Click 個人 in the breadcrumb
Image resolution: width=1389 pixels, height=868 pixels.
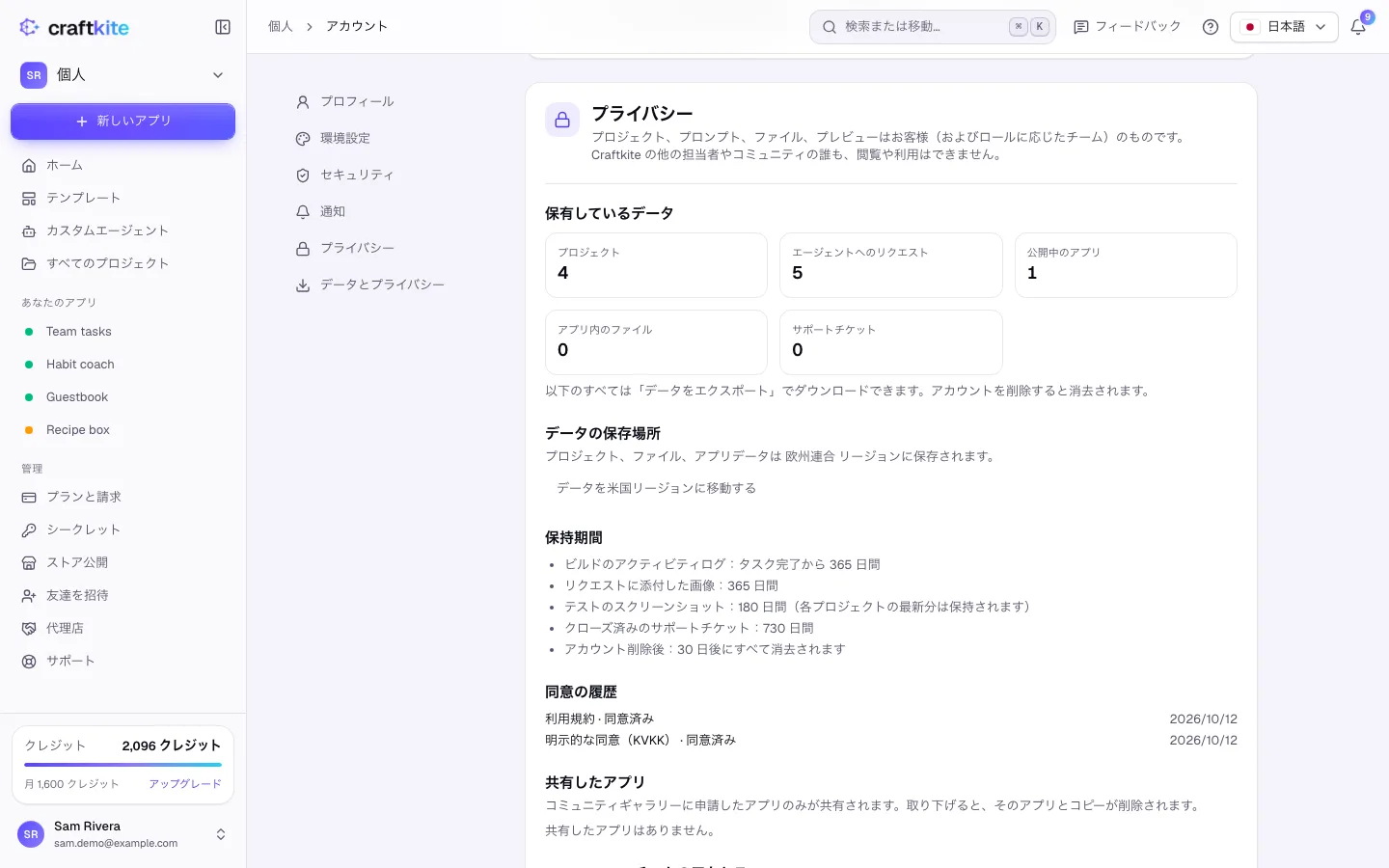click(x=281, y=27)
